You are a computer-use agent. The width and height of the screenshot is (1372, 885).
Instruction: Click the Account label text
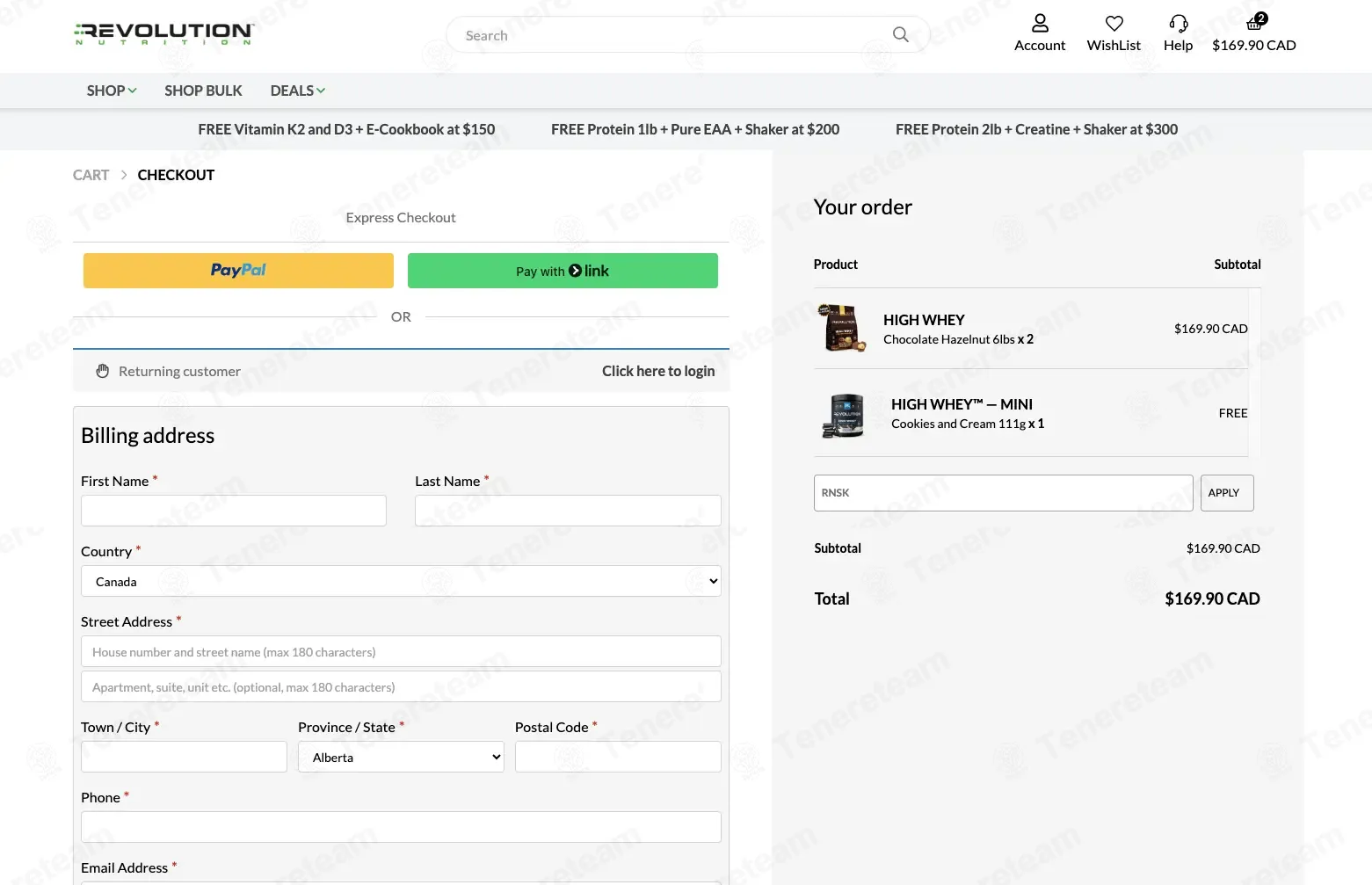(1040, 45)
